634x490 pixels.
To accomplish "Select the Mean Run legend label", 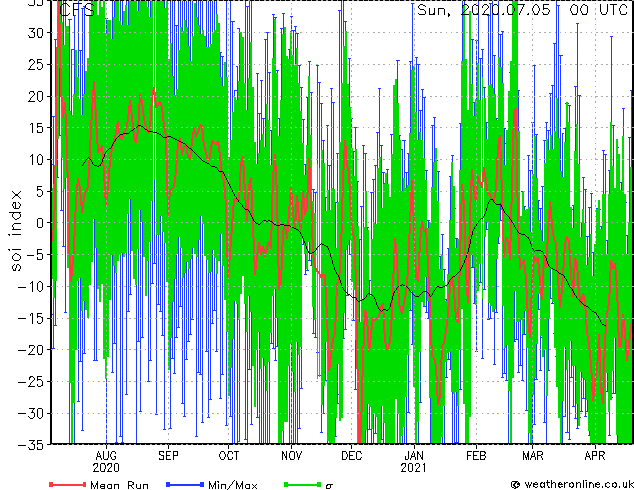I will coord(119,485).
